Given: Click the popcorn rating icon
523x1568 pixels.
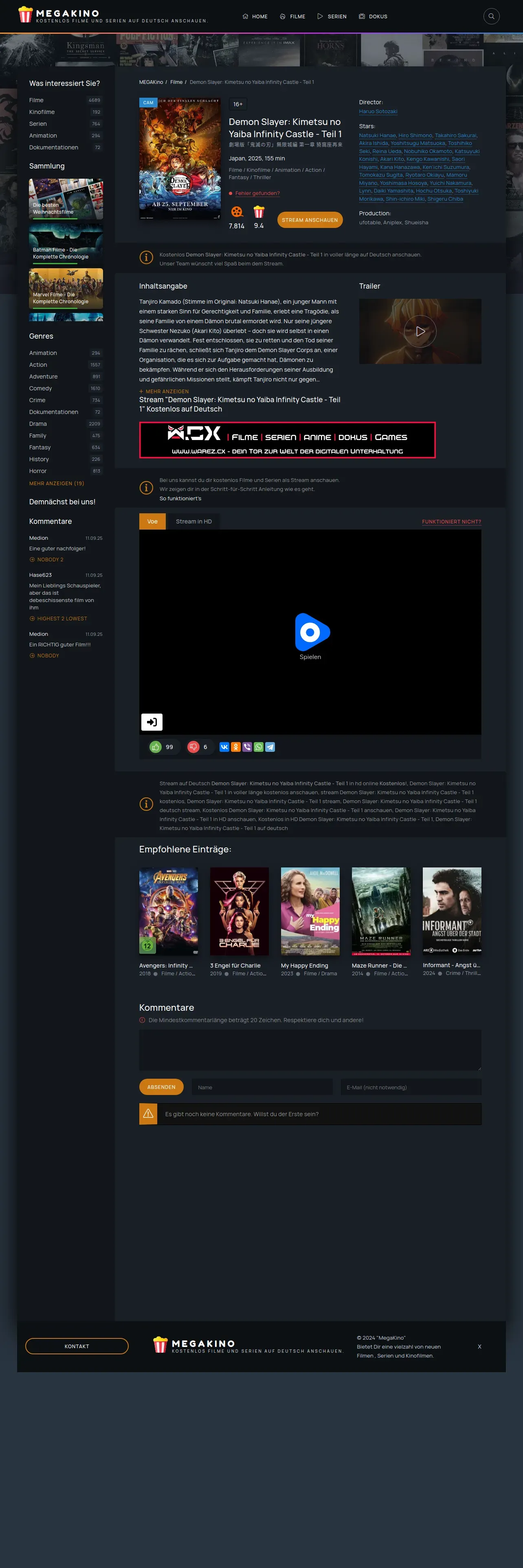Looking at the screenshot, I should (259, 212).
